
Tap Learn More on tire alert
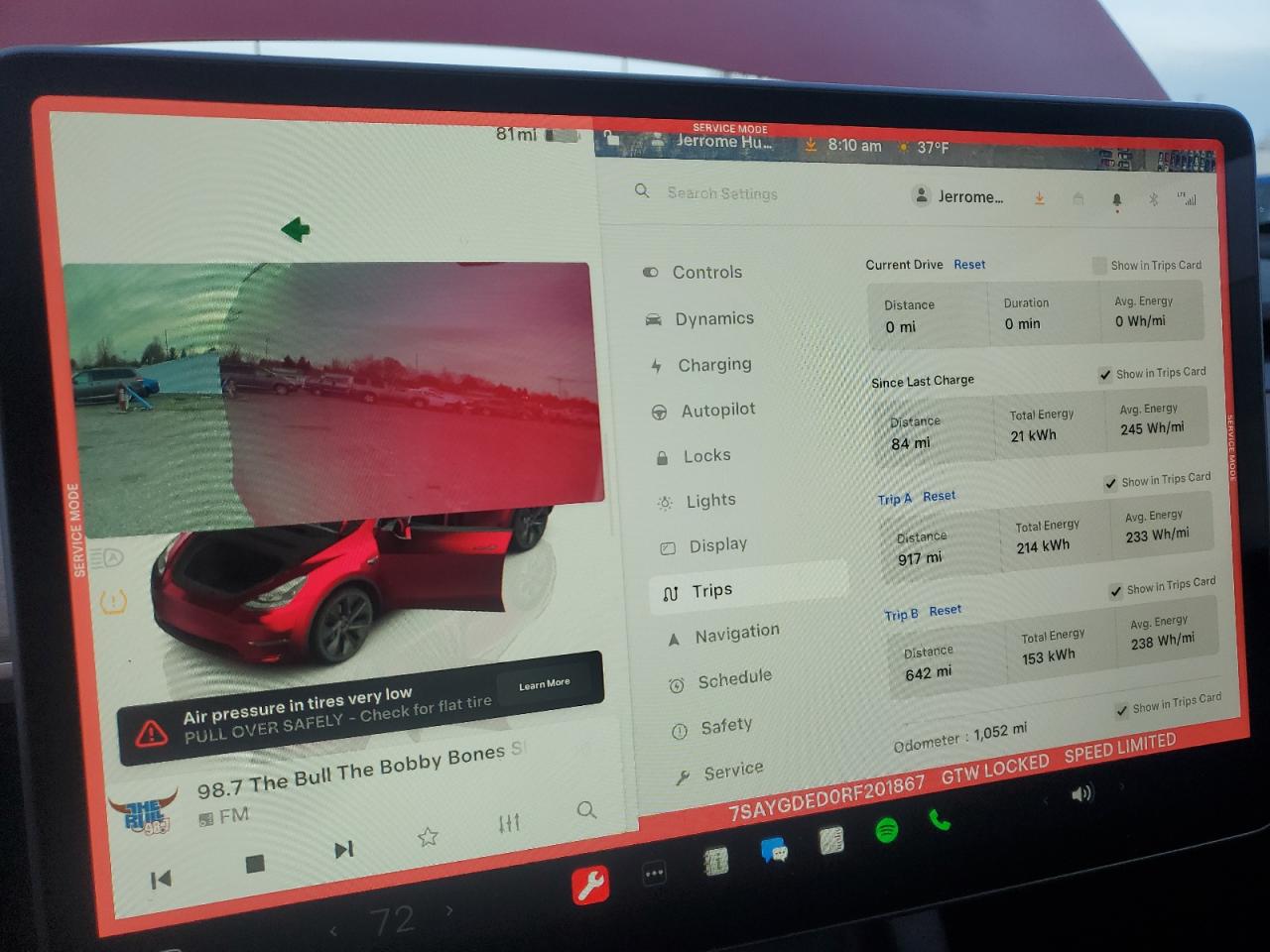(544, 684)
